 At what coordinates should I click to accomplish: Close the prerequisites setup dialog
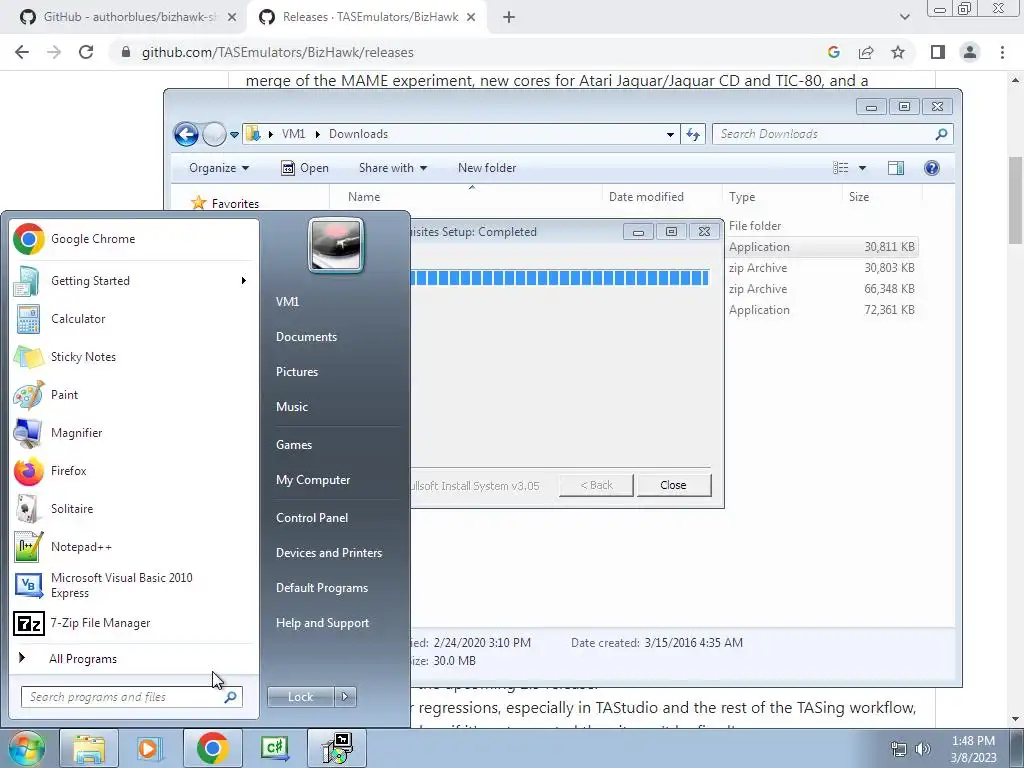click(x=673, y=485)
